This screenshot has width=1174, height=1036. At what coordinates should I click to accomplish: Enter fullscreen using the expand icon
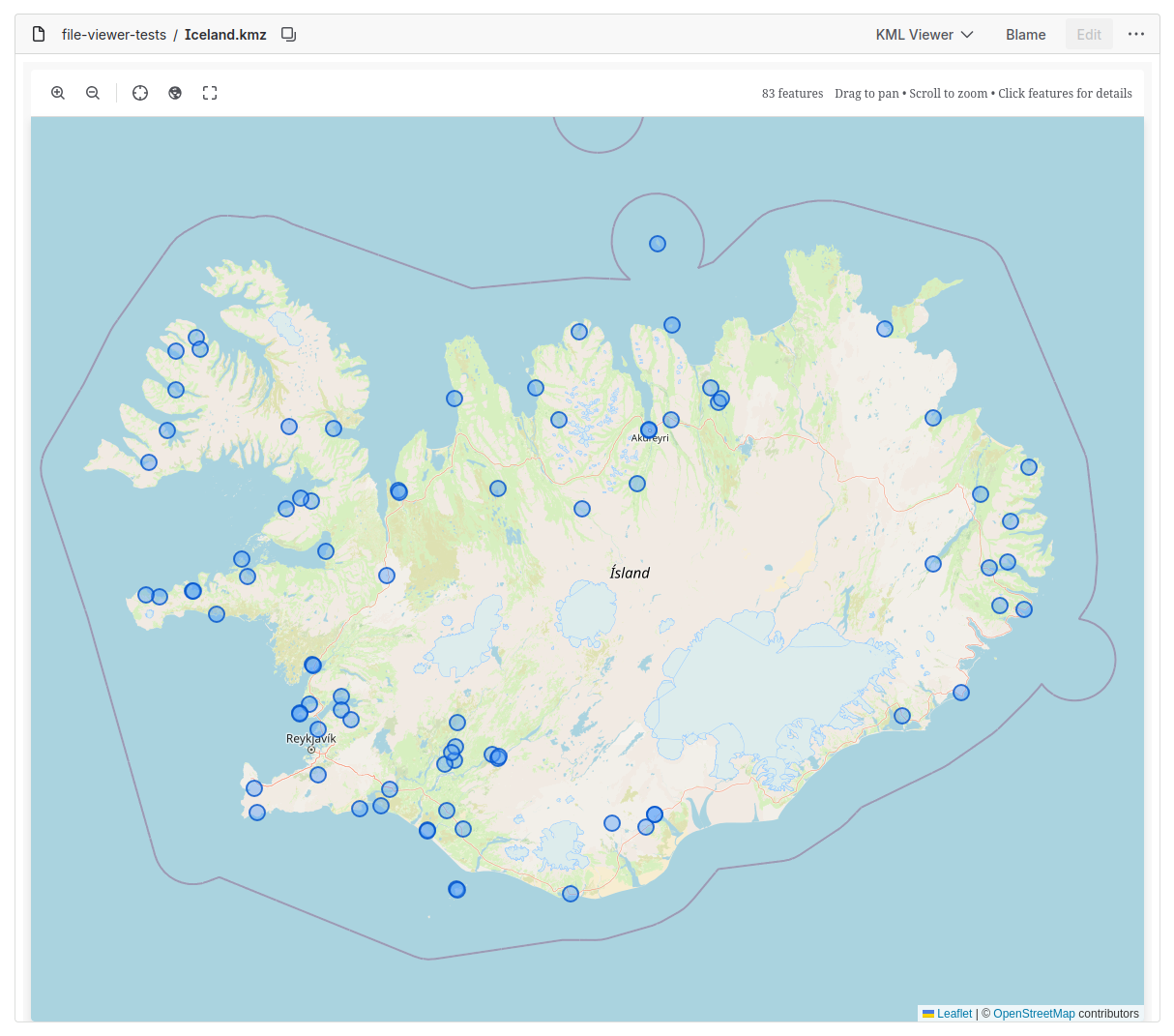click(210, 92)
